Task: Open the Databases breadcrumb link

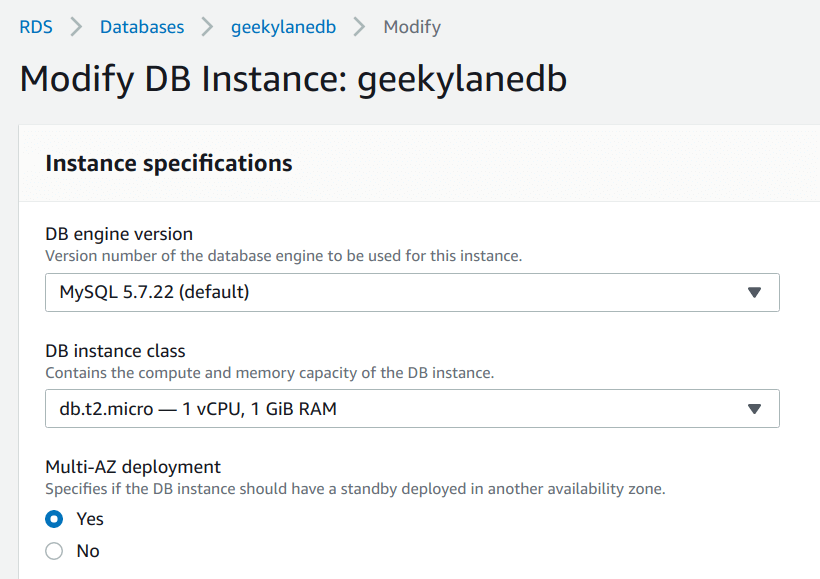Action: [x=142, y=27]
